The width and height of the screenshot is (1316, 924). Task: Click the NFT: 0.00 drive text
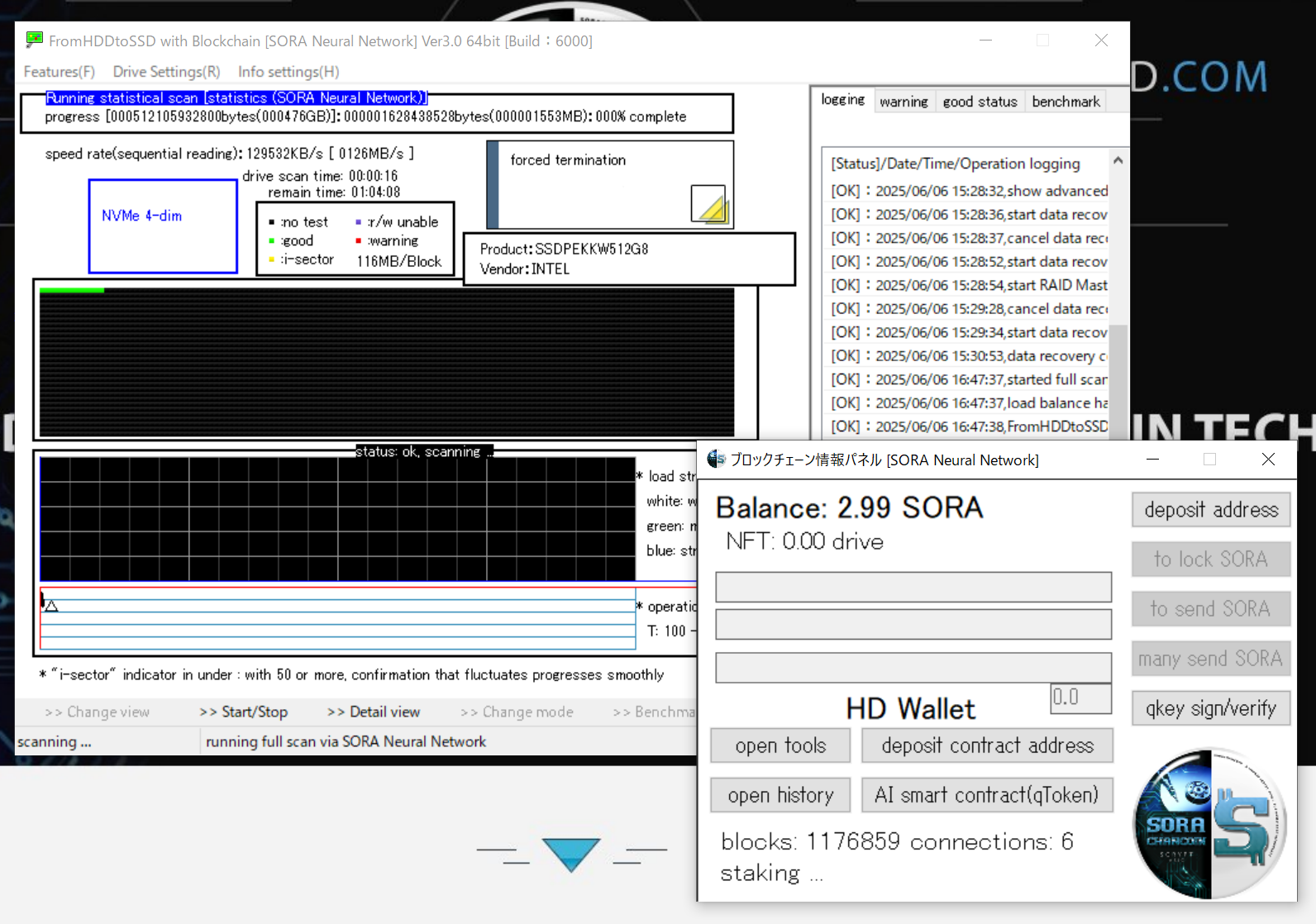804,541
